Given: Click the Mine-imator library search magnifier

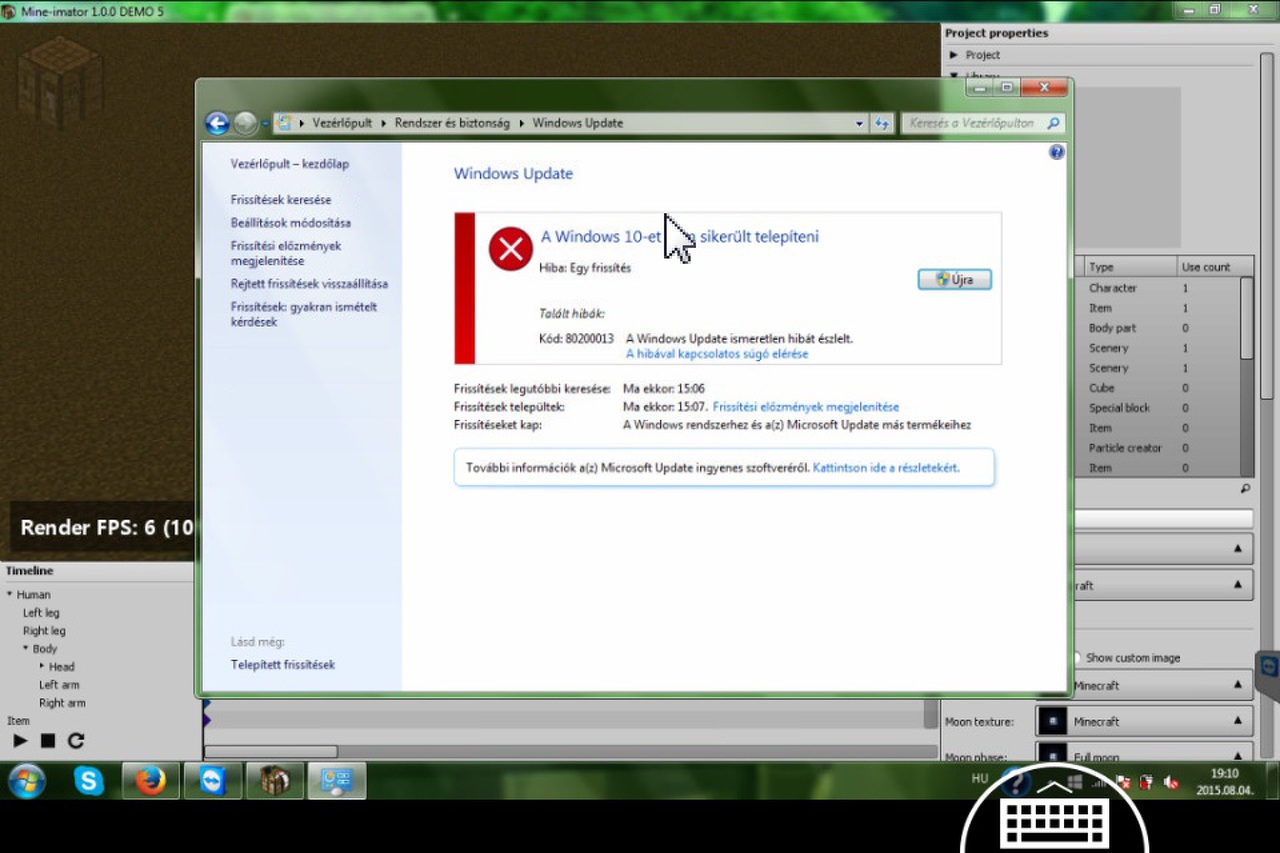Looking at the screenshot, I should (1245, 489).
